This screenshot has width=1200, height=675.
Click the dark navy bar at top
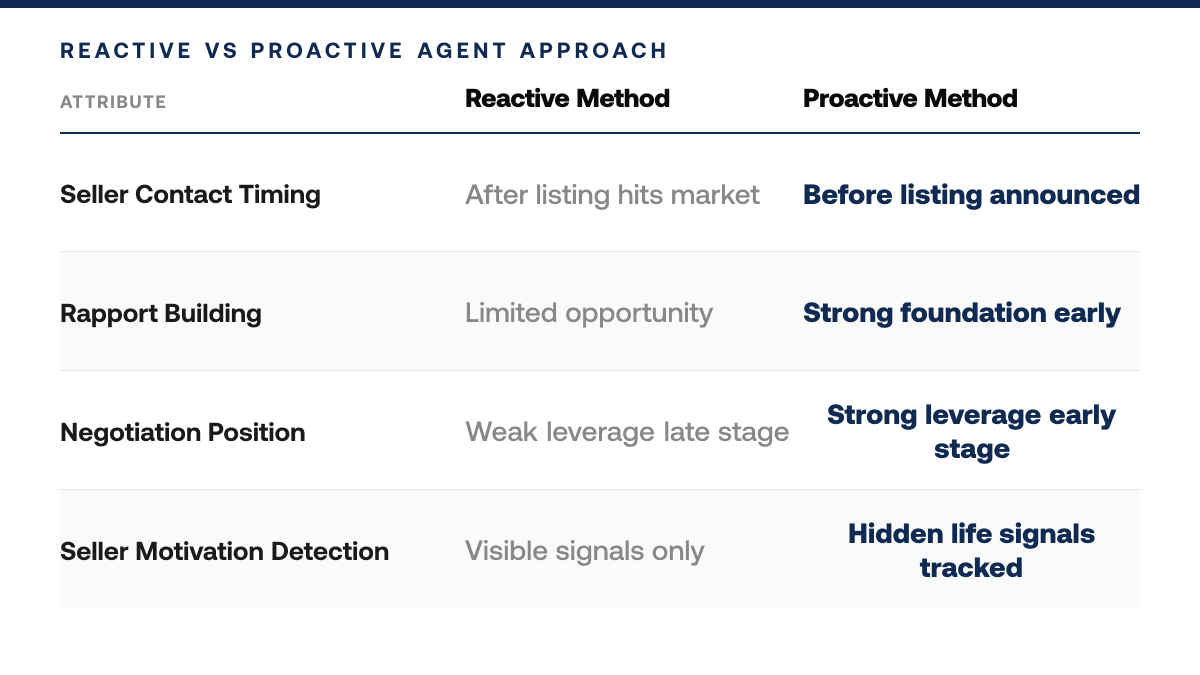click(600, 3)
